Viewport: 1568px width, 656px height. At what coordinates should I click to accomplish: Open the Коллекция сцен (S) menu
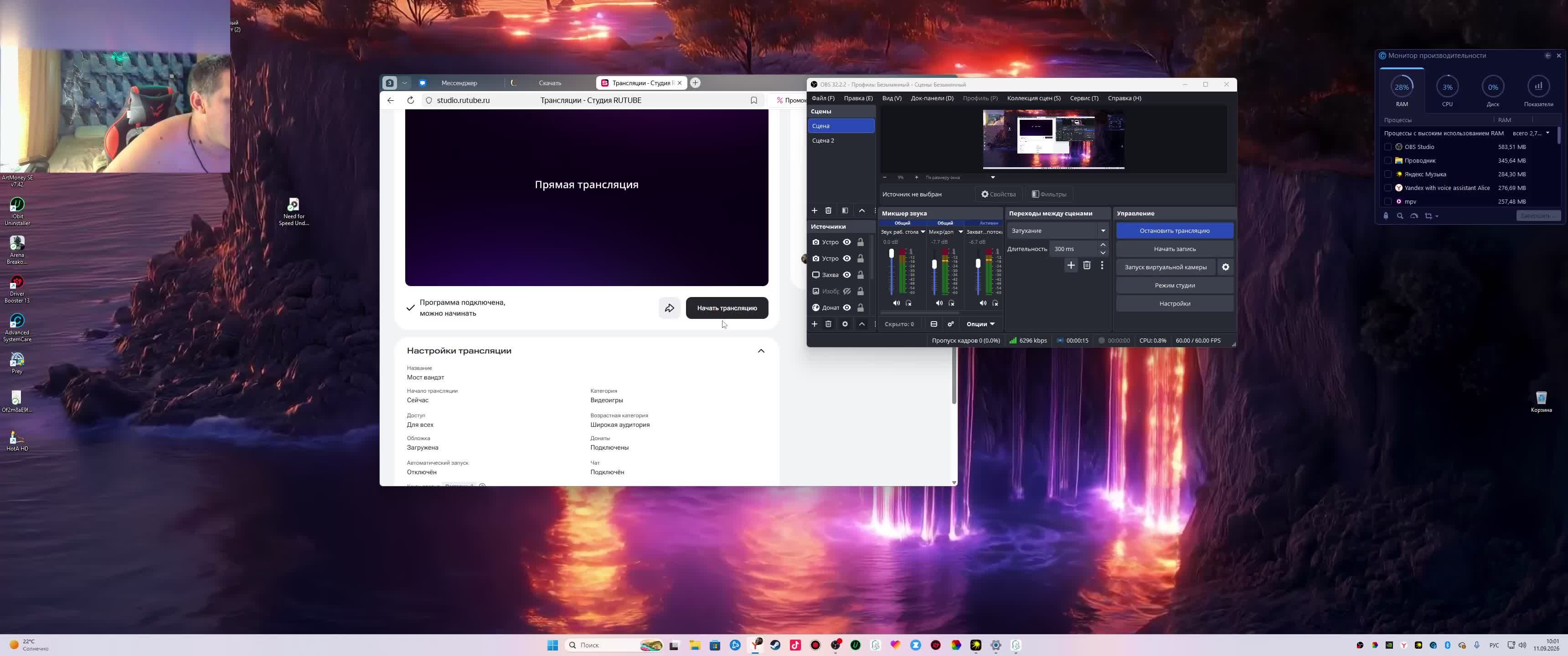coord(1034,98)
